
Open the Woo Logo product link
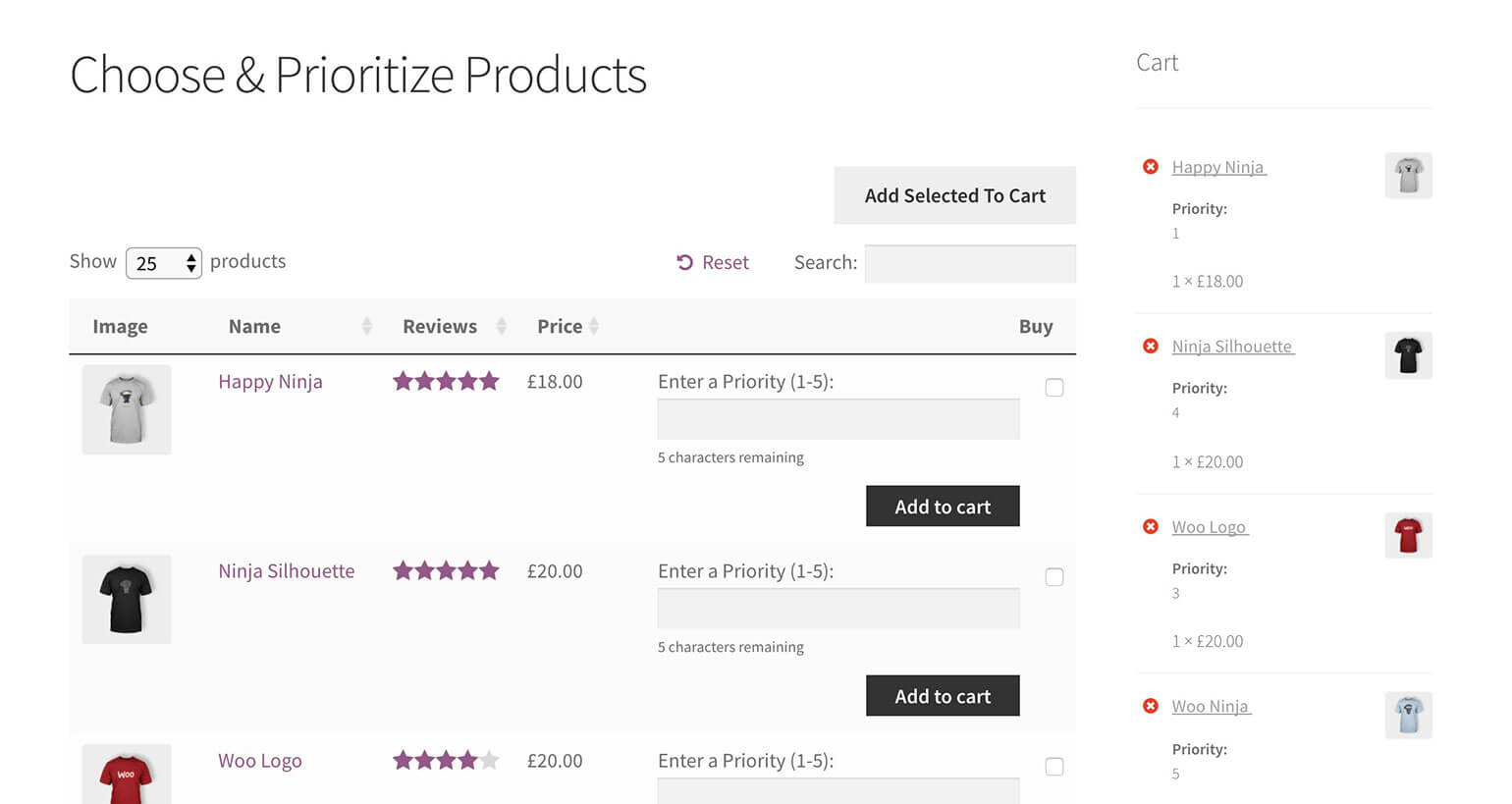pos(260,761)
